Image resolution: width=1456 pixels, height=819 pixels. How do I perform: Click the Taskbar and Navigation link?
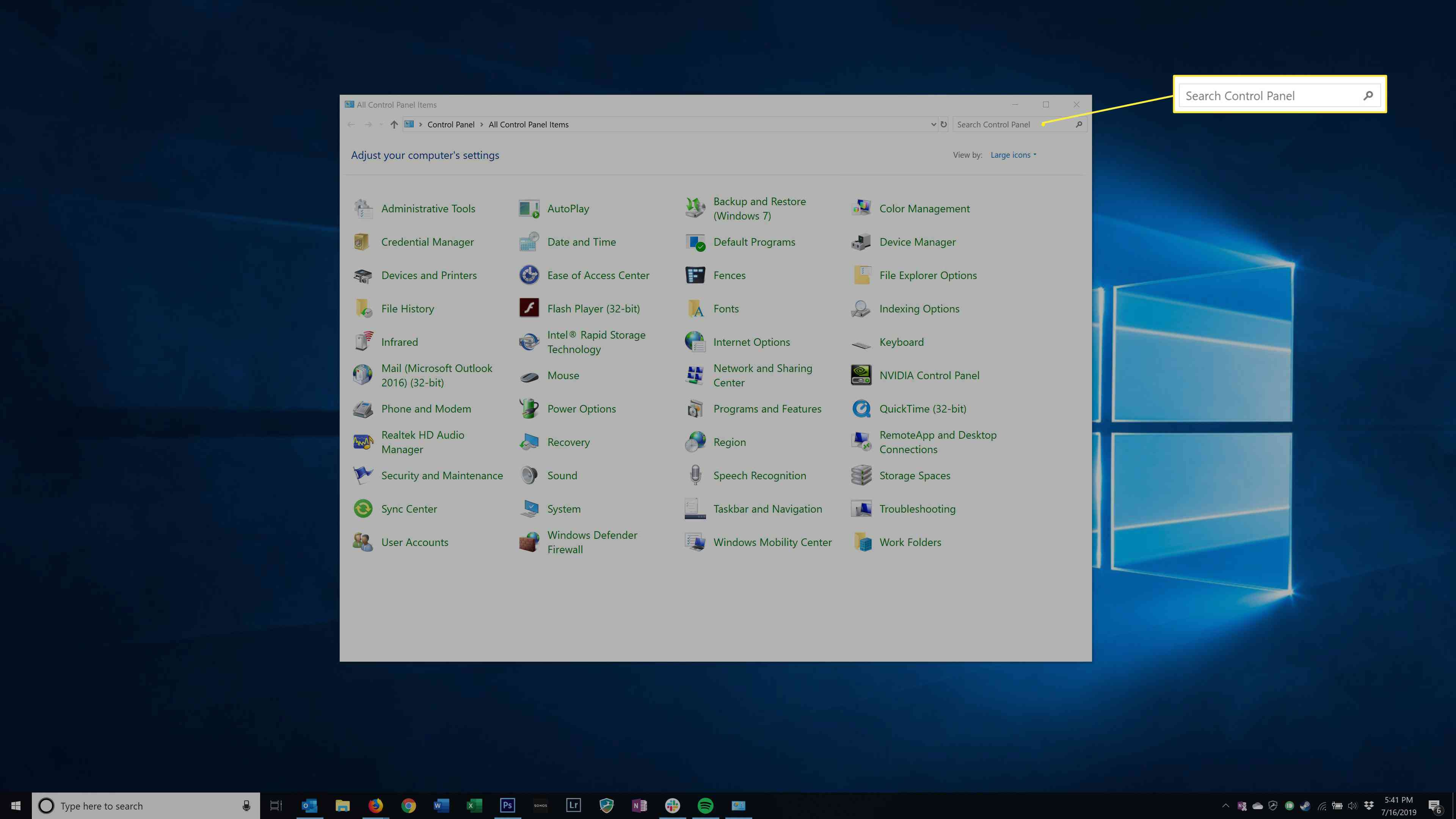[767, 509]
